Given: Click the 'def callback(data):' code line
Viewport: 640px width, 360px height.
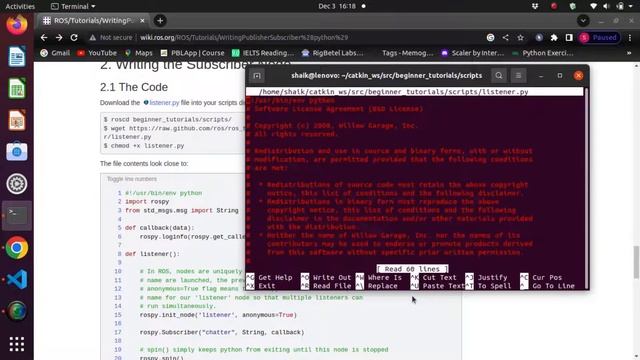Looking at the screenshot, I should (160, 228).
